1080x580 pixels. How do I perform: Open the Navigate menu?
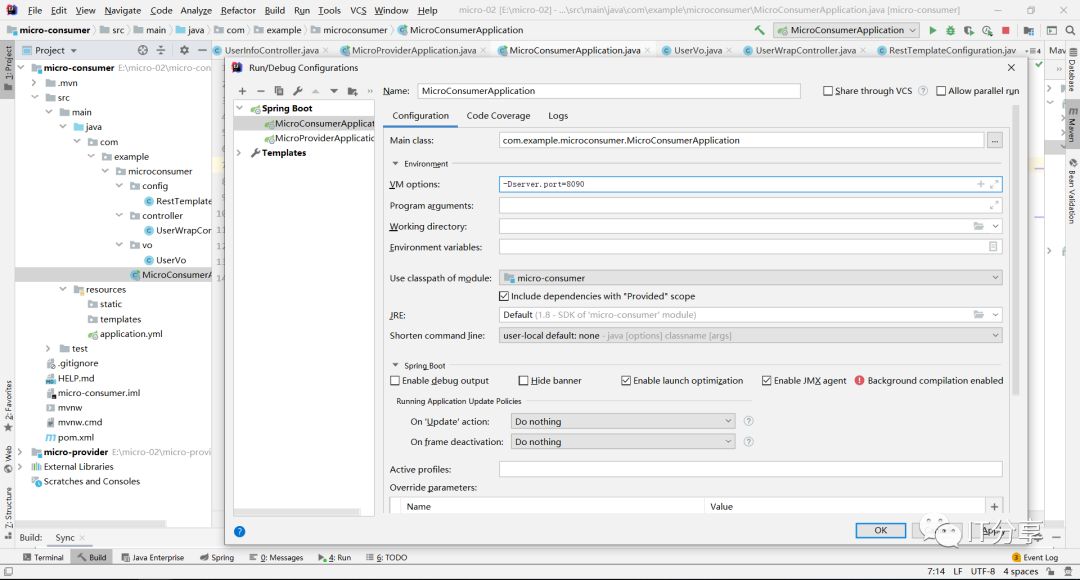coord(123,10)
